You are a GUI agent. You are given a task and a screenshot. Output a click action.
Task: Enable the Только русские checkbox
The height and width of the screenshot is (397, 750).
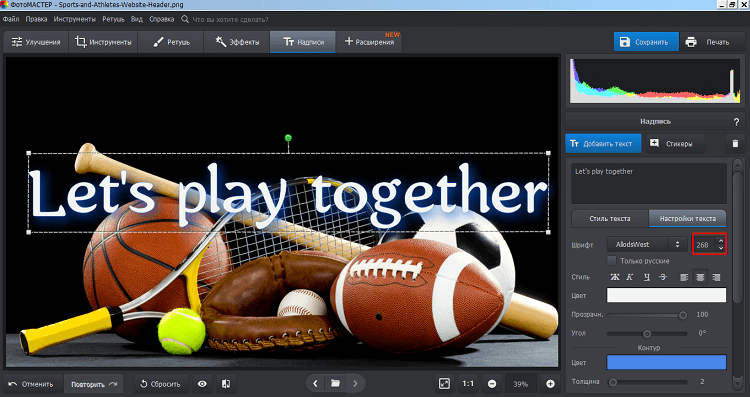coord(611,261)
